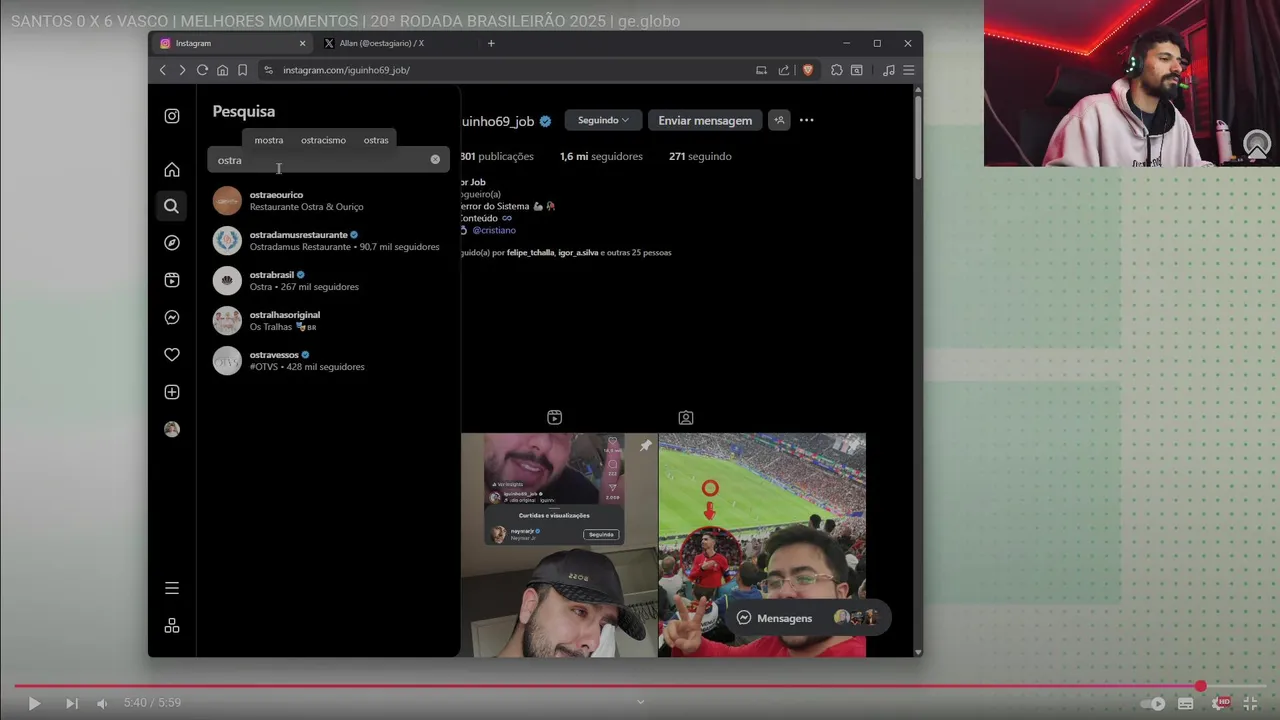The image size is (1280, 720).
Task: Open browser main menu hamburger icon
Action: pos(908,70)
